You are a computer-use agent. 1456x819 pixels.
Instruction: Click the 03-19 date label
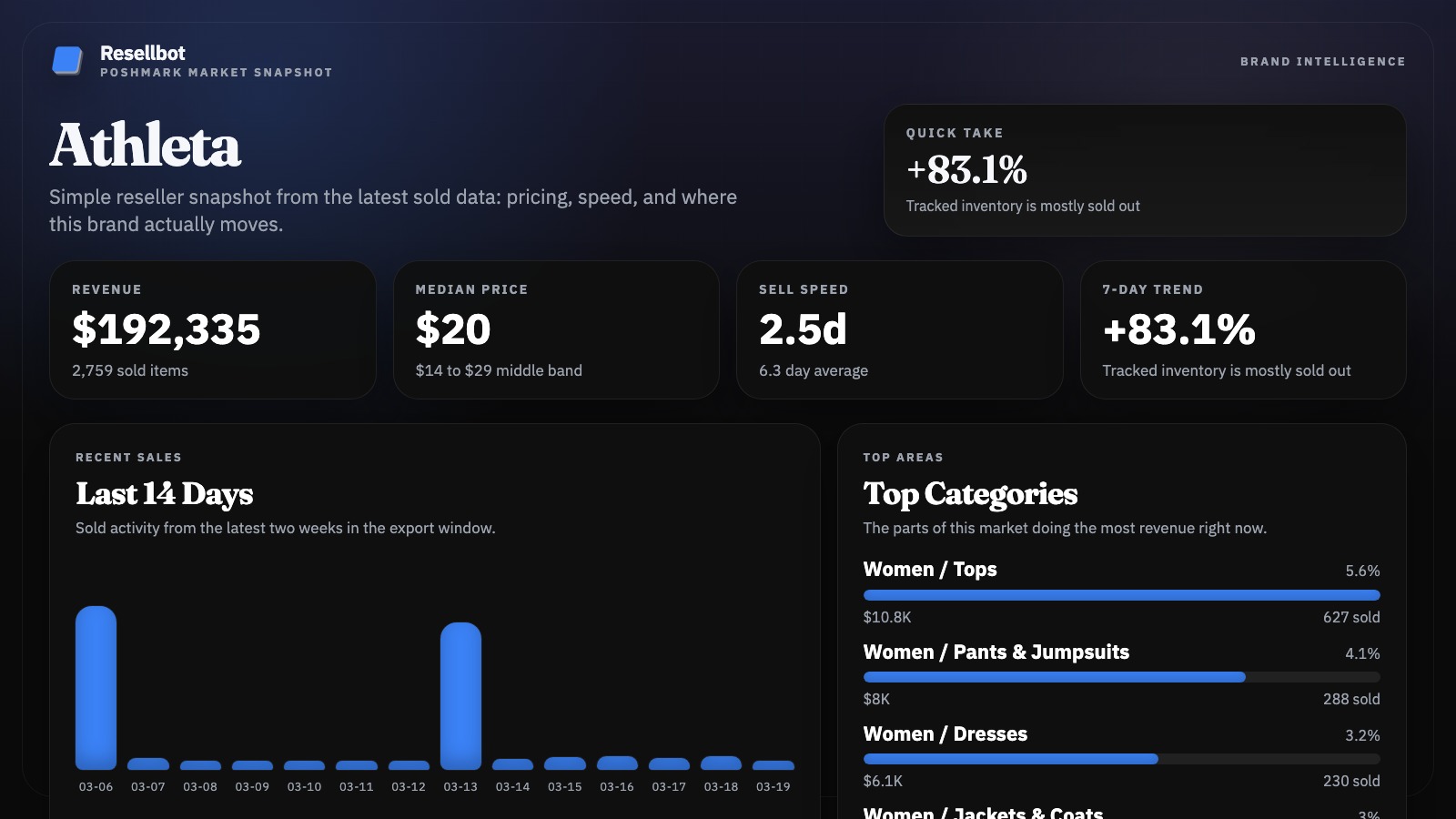point(773,787)
